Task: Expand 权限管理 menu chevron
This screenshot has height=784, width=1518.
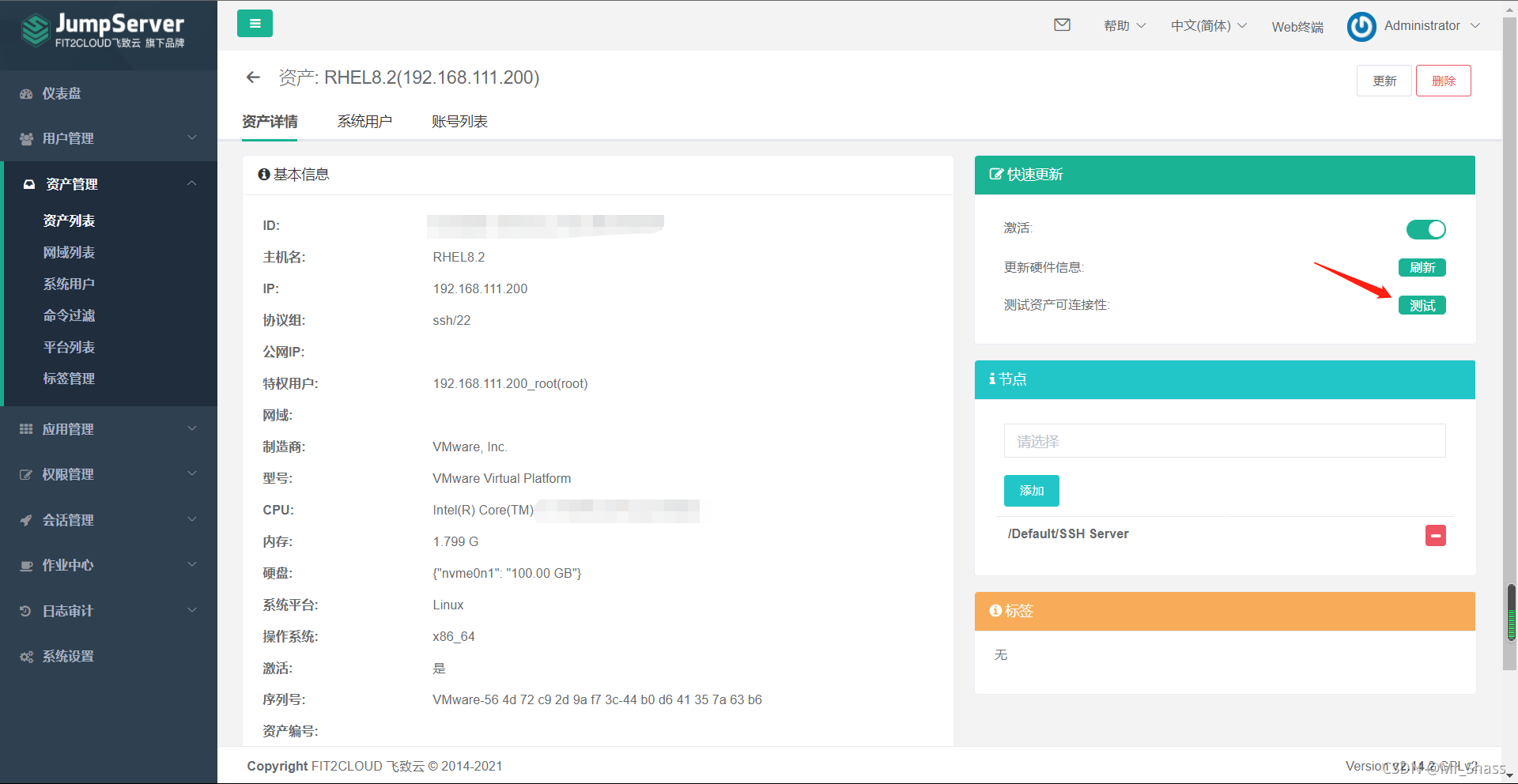Action: (x=192, y=473)
